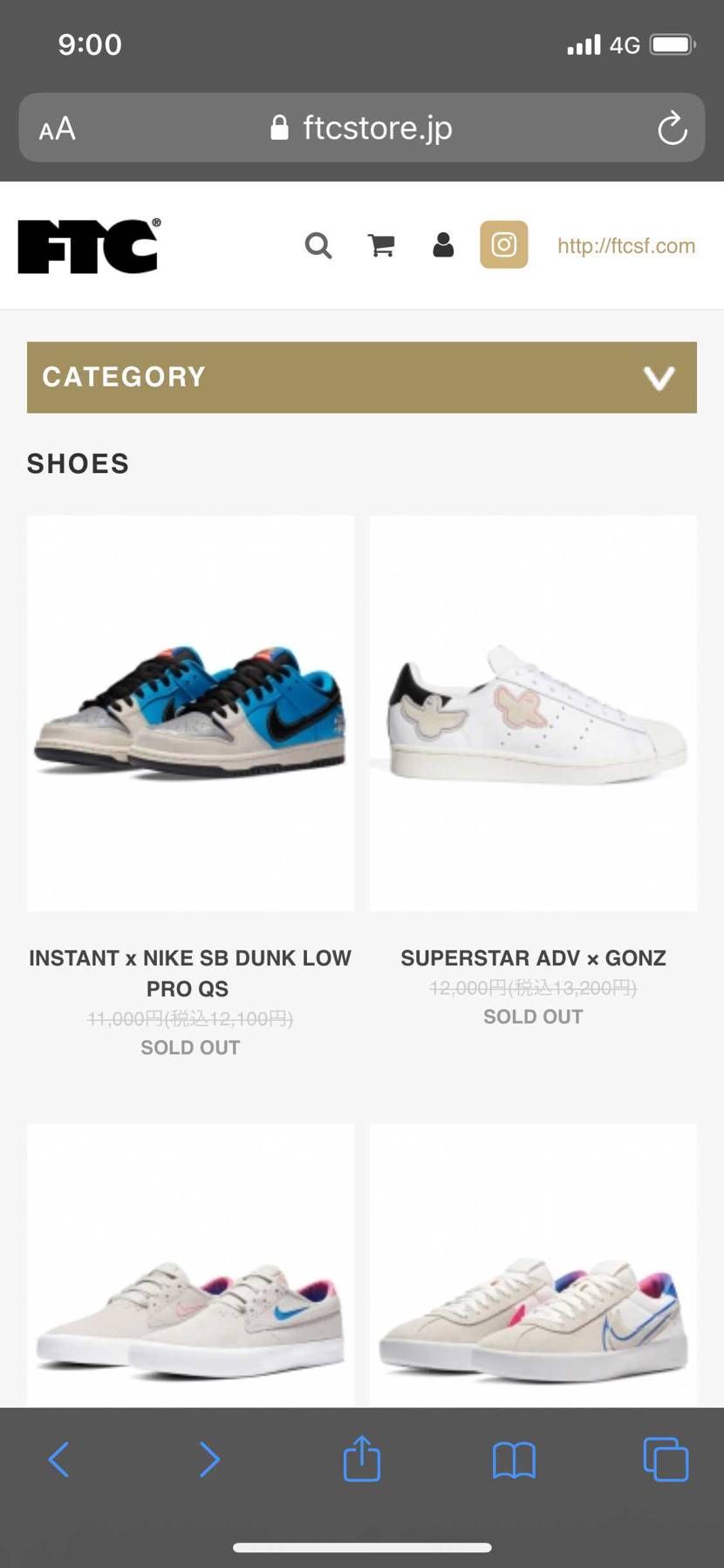724x1568 pixels.
Task: Open the AA reader text options
Action: point(58,129)
